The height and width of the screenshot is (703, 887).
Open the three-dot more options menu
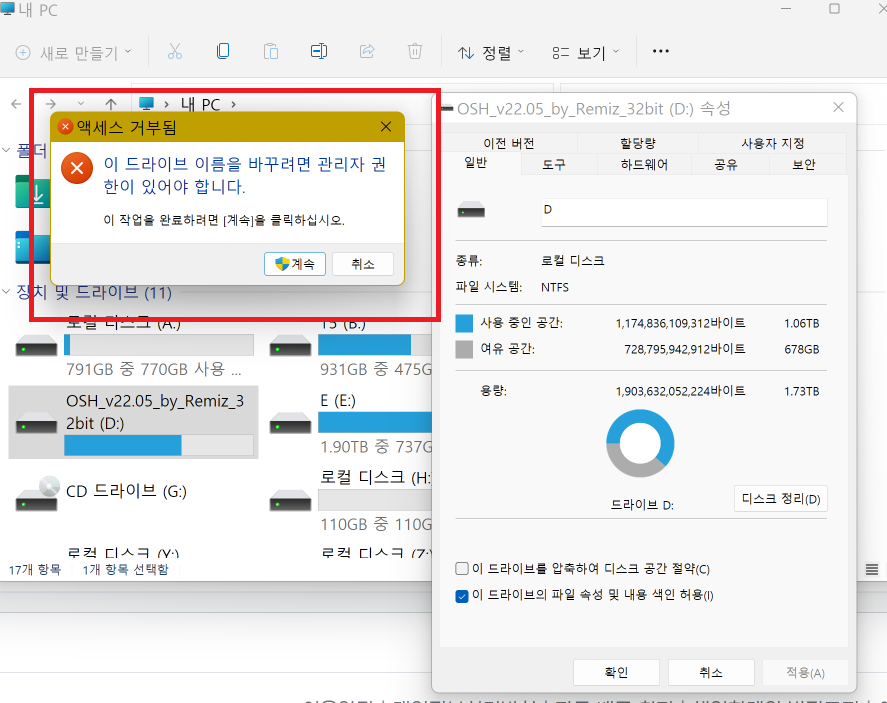660,51
